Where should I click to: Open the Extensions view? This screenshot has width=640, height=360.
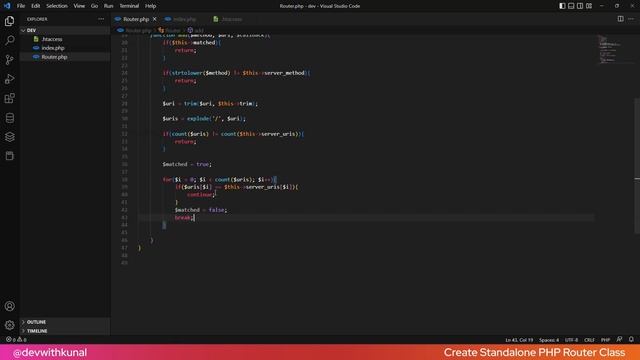[x=9, y=98]
